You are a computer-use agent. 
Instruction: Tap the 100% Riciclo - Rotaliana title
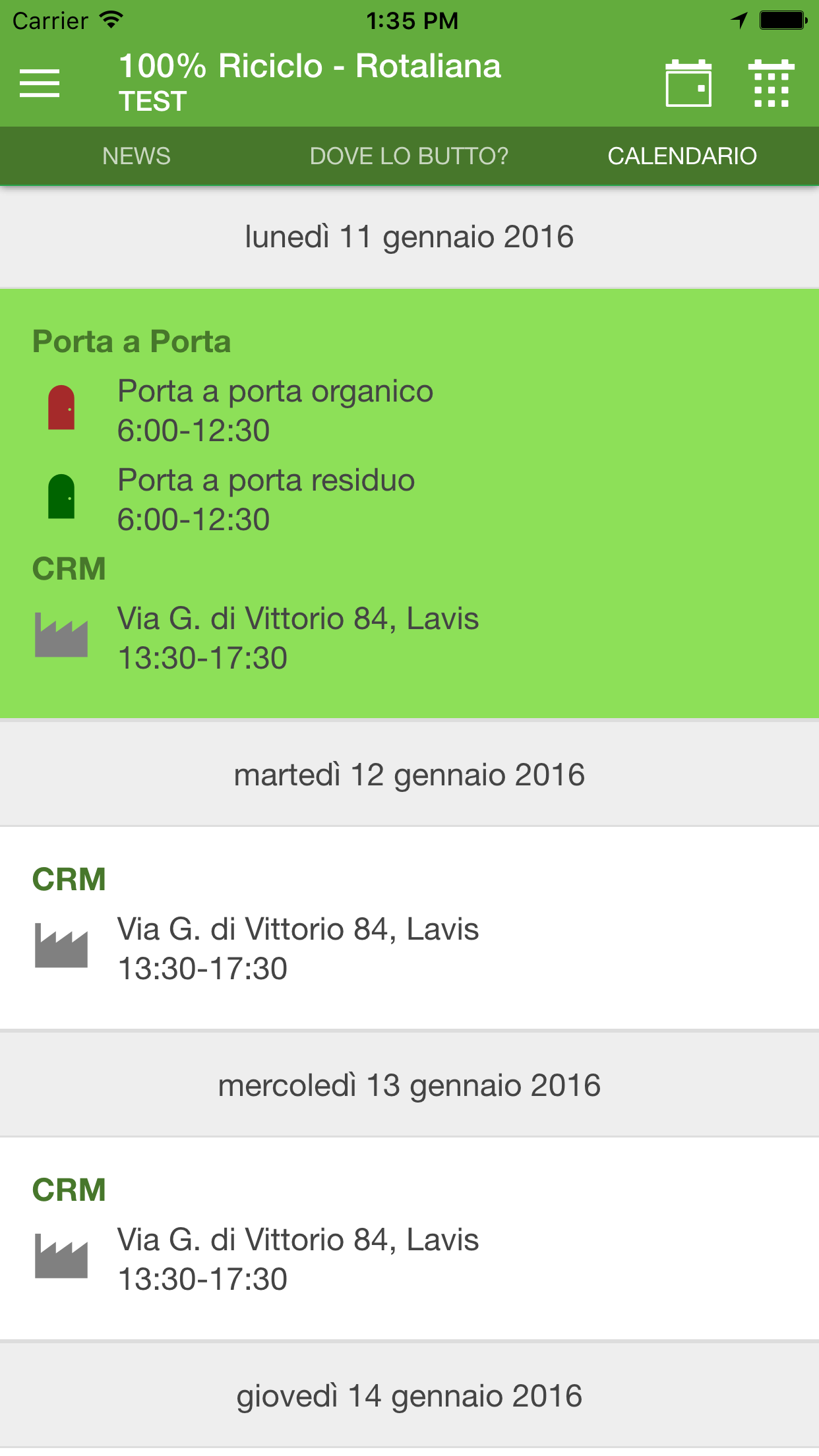click(310, 67)
